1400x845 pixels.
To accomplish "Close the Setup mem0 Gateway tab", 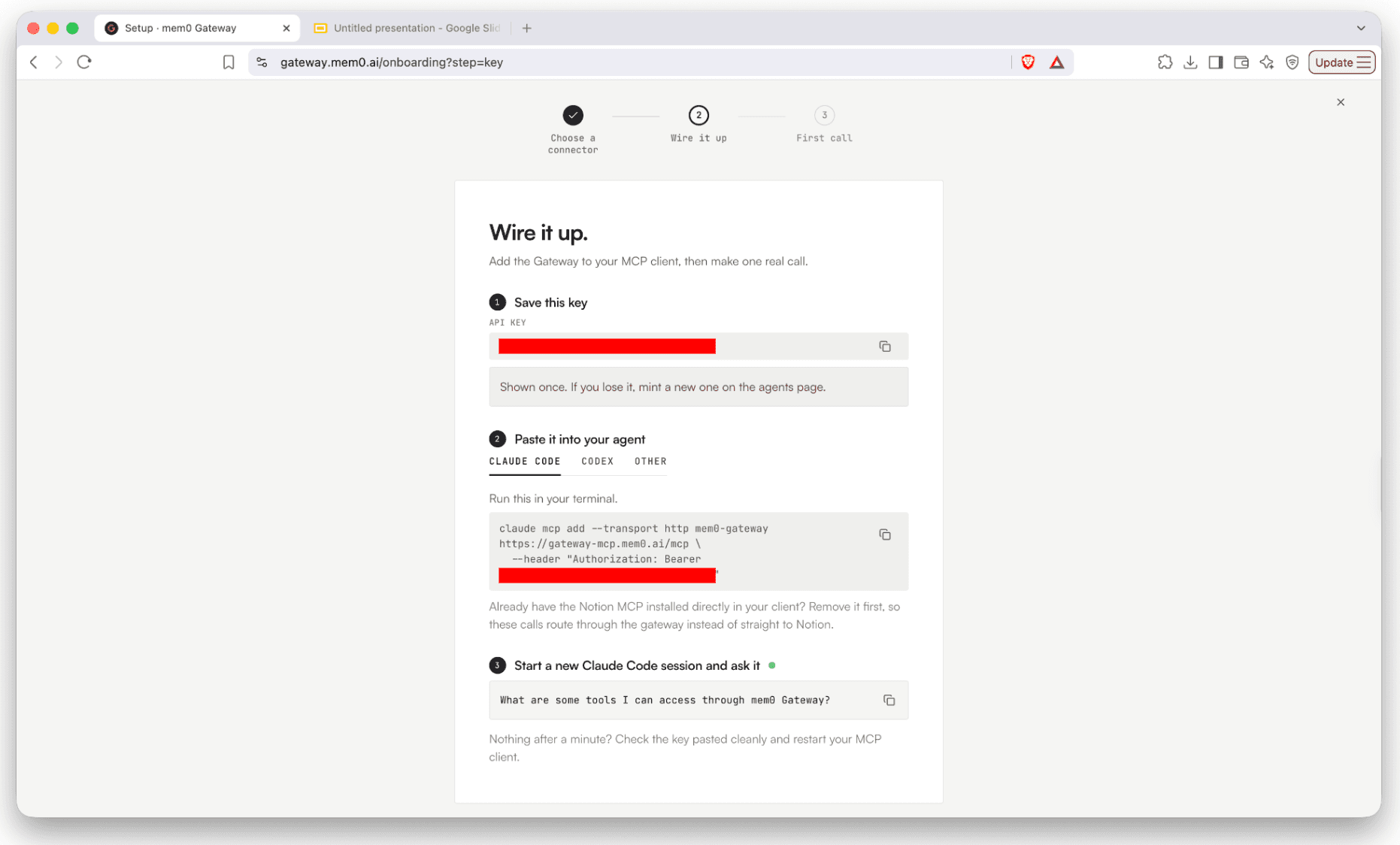I will coord(286,29).
